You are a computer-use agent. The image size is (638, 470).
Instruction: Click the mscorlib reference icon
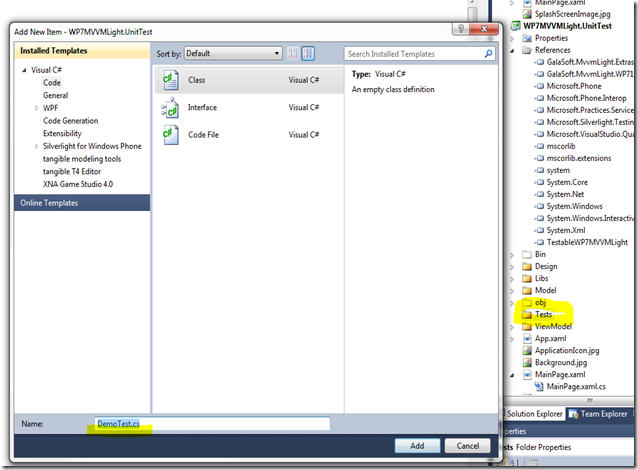click(539, 146)
